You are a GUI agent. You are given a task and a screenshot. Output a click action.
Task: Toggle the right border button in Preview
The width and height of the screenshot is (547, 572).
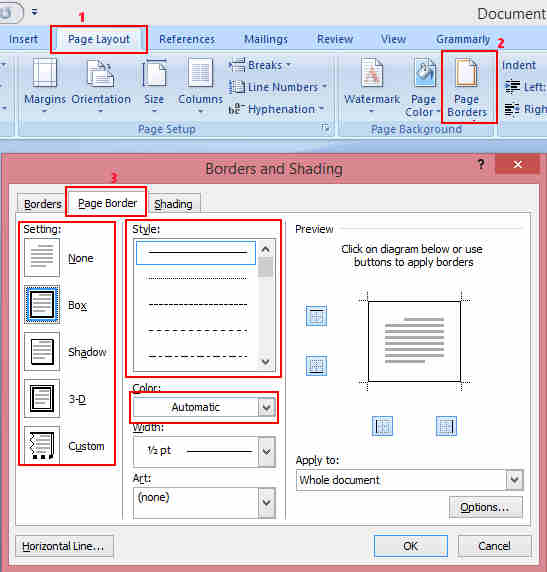tap(446, 426)
